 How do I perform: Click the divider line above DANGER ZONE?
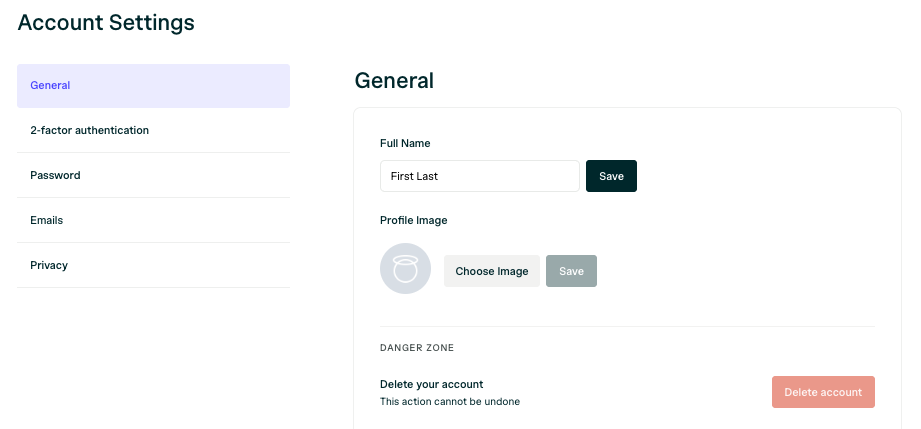[627, 326]
